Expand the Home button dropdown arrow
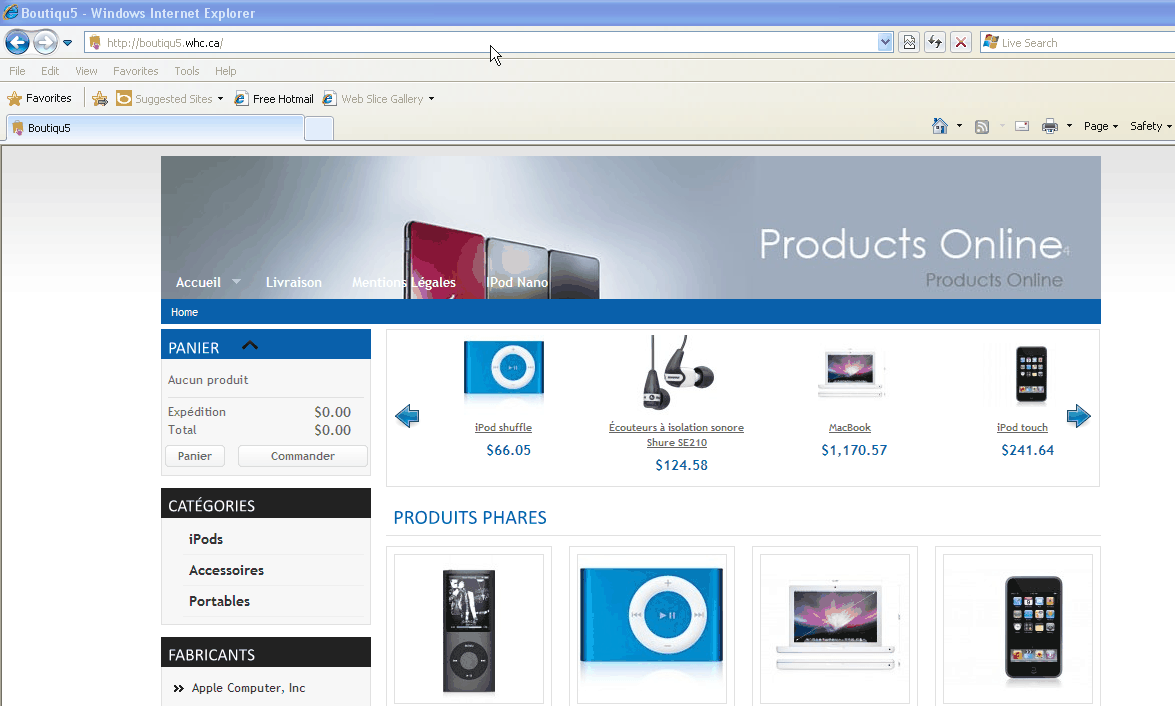This screenshot has height=706, width=1175. point(959,126)
